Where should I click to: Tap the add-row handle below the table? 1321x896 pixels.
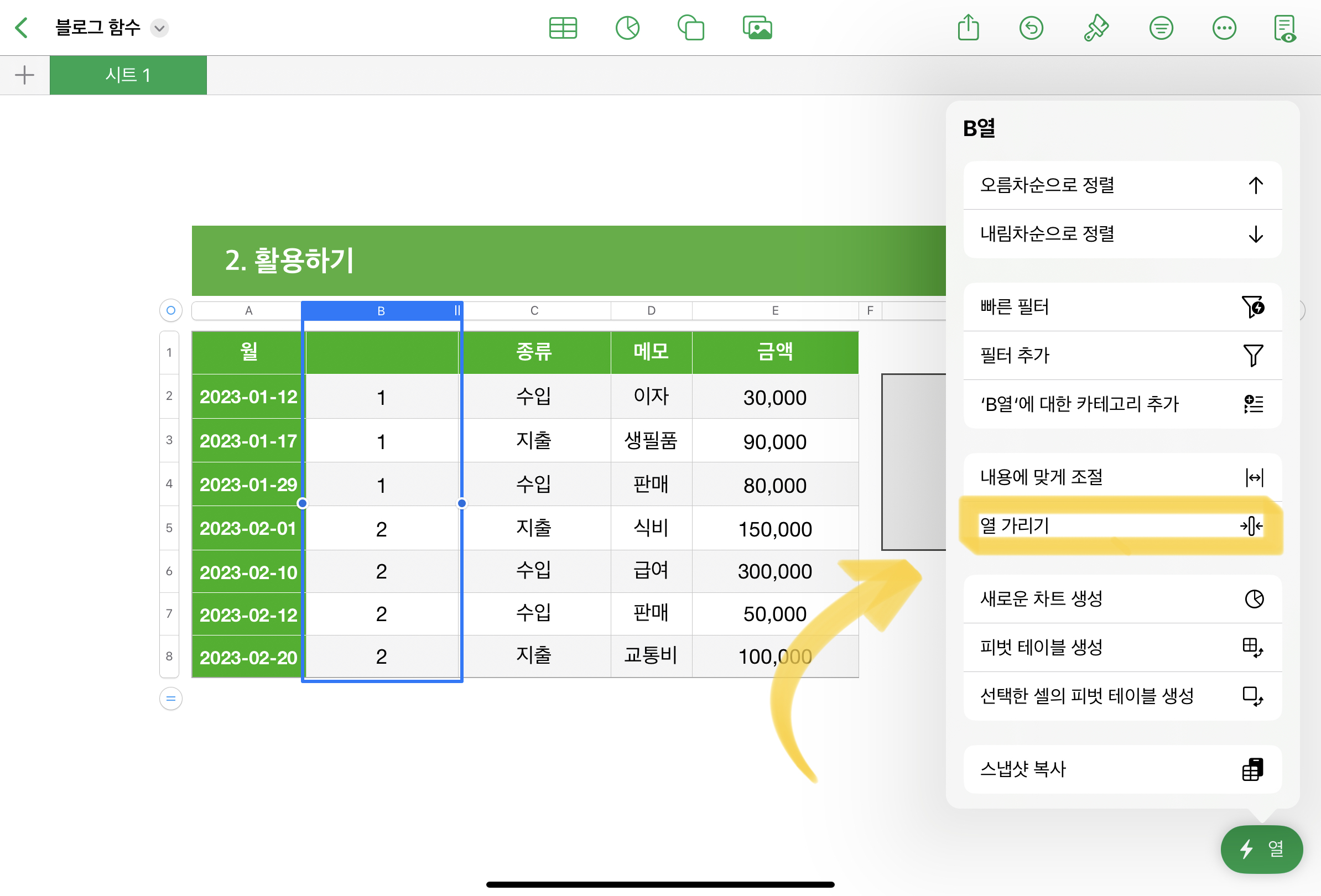(170, 699)
